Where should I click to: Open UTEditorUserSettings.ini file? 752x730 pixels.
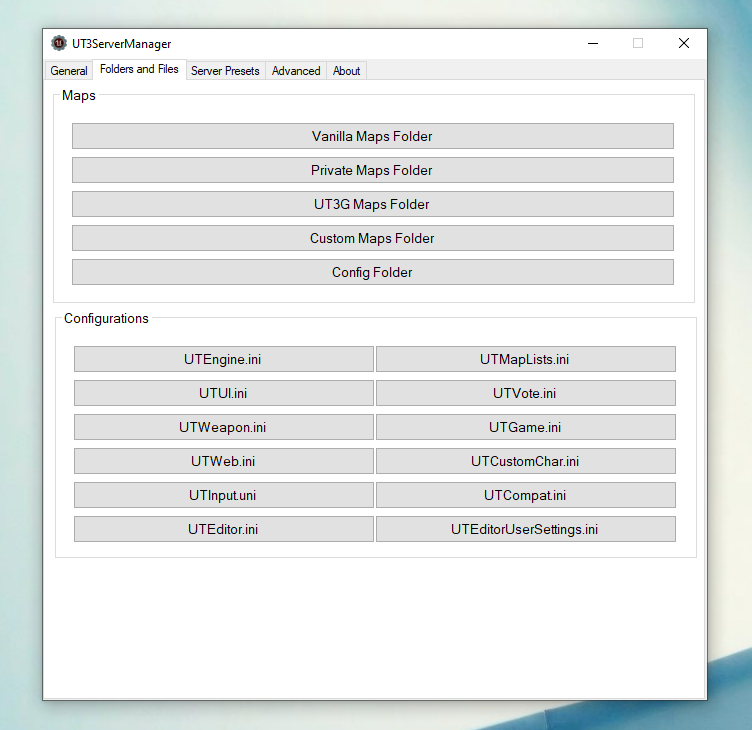pyautogui.click(x=526, y=530)
